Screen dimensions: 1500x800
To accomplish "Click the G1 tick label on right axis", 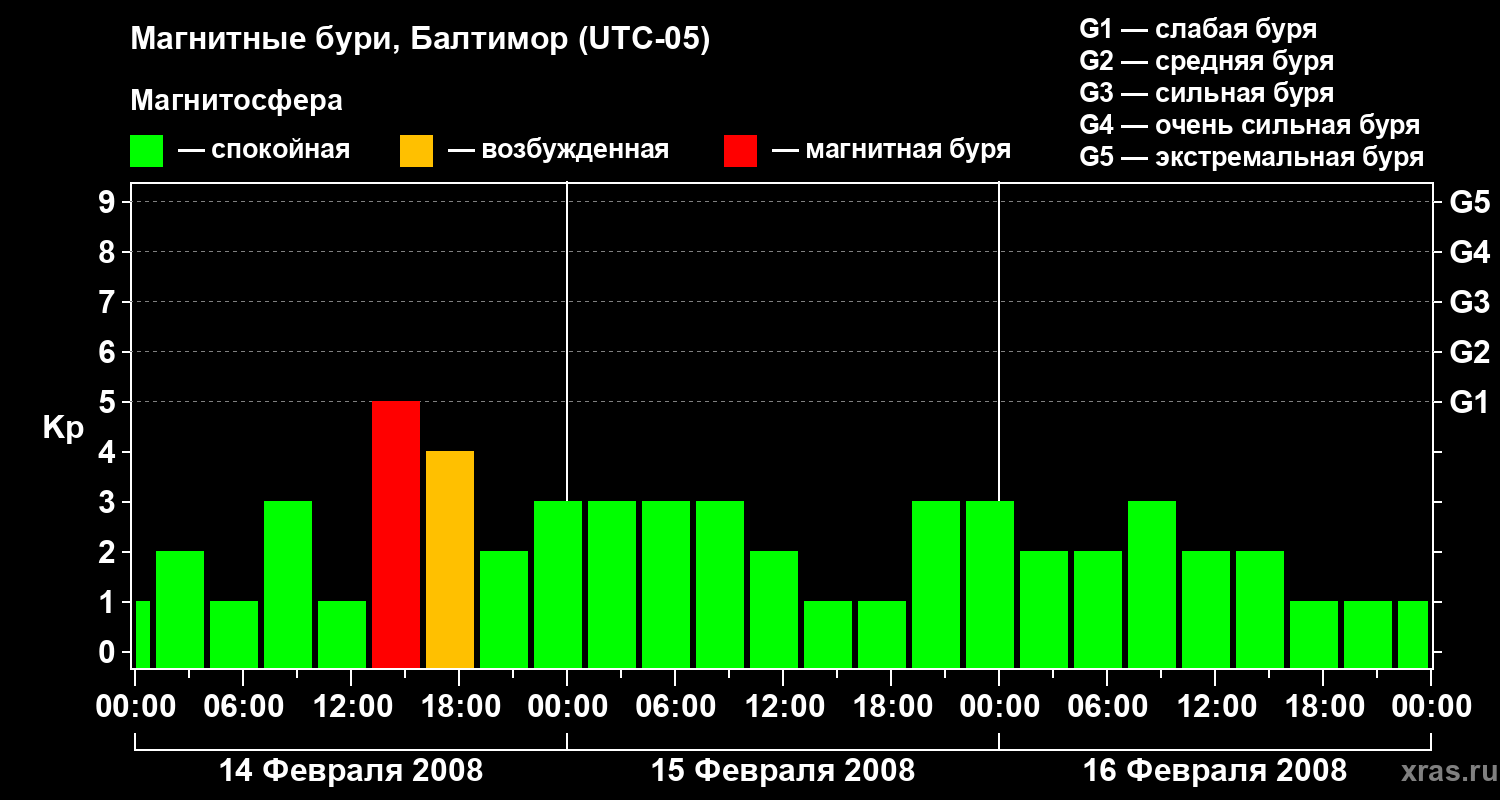I will (1470, 402).
